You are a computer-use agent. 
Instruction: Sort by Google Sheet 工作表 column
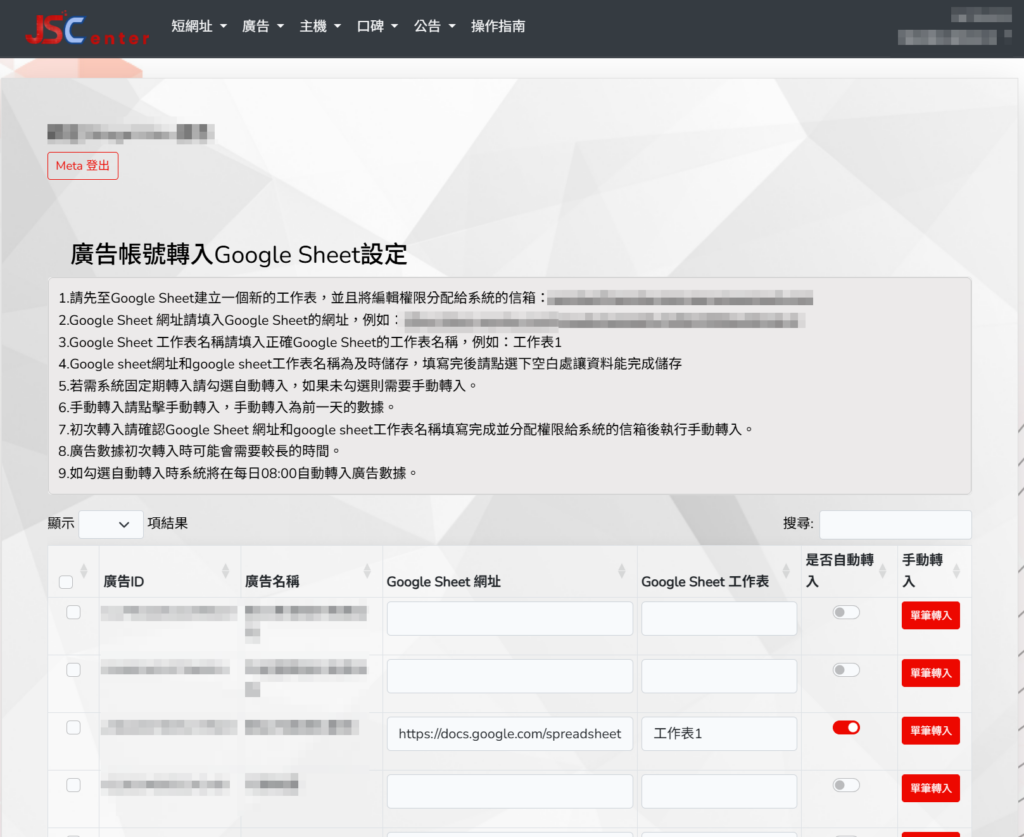[787, 571]
